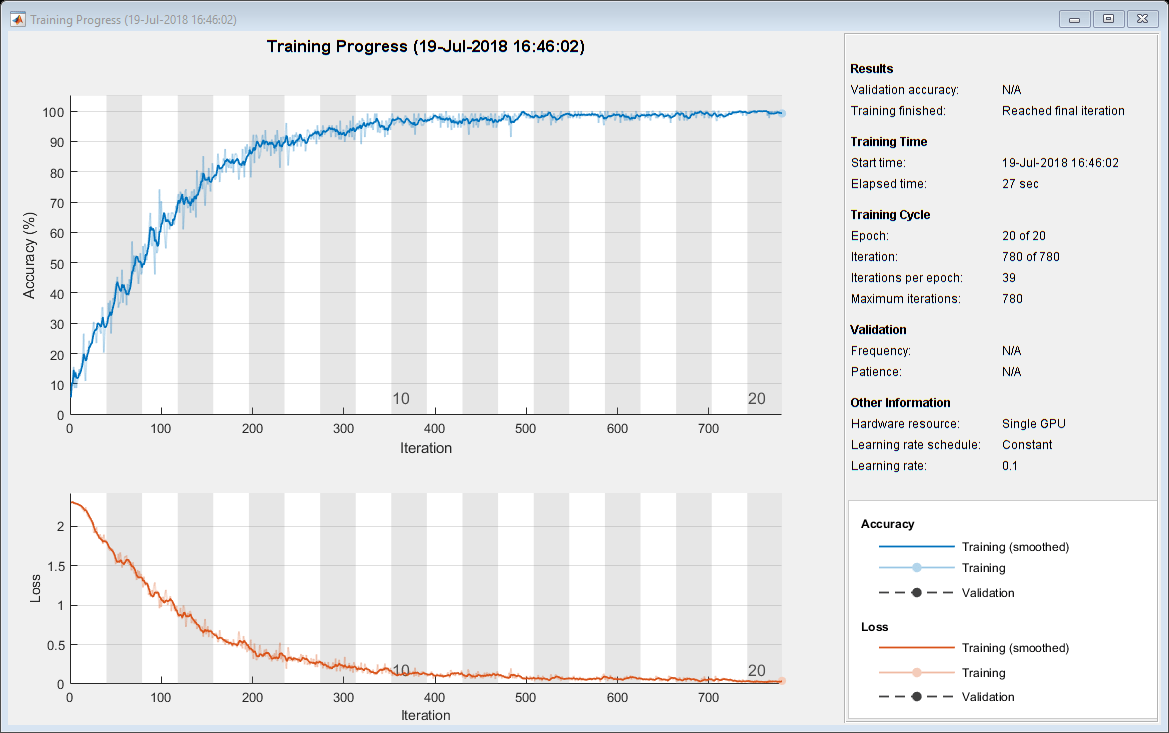Close the Training Progress window
Viewport: 1169px width, 733px height.
click(1142, 19)
